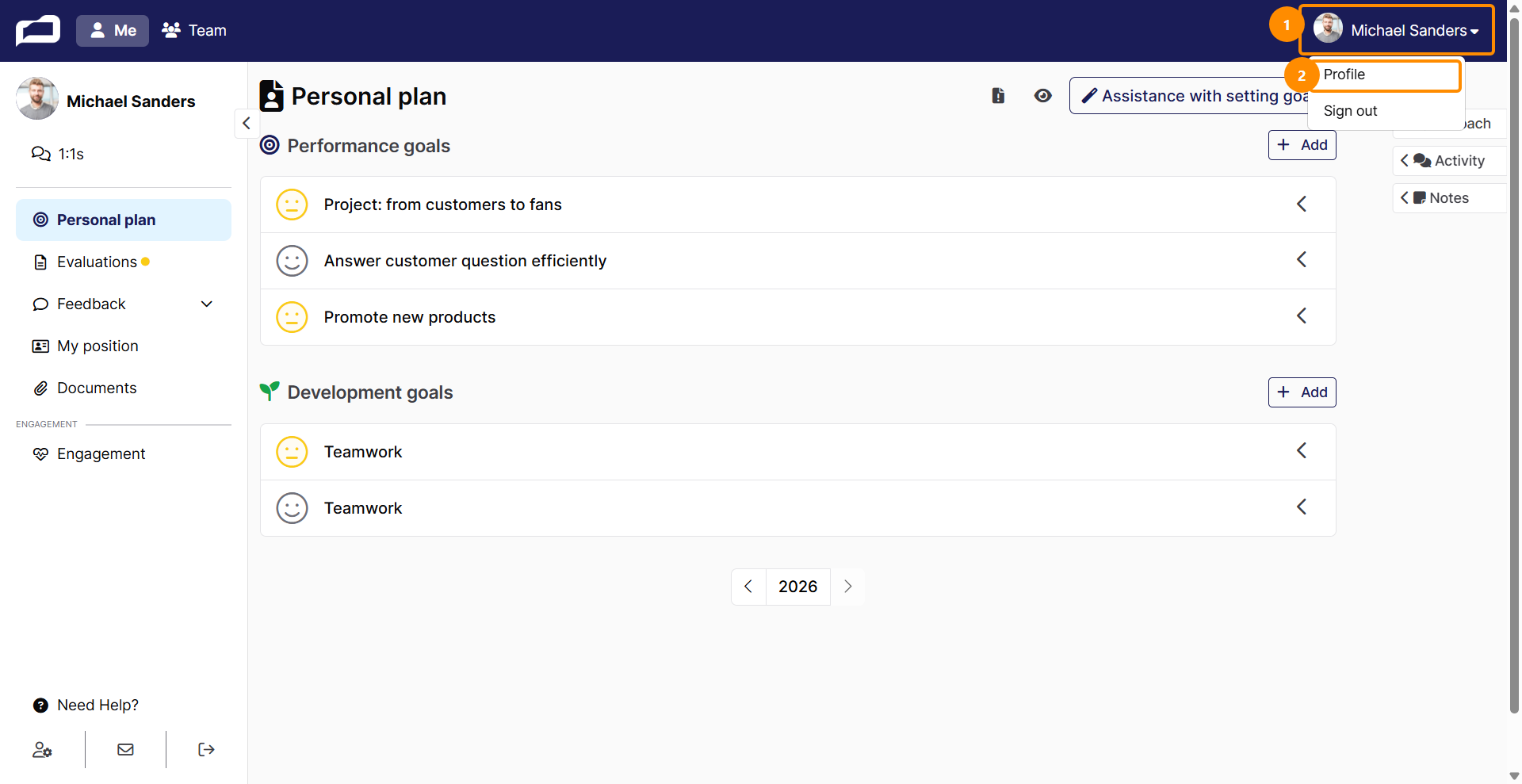Open user settings icon at sidebar bottom
The width and height of the screenshot is (1522, 784).
point(42,749)
